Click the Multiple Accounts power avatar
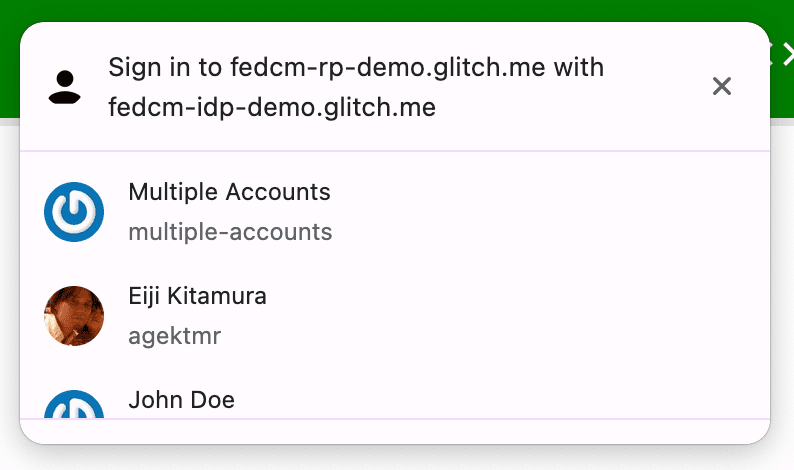The width and height of the screenshot is (794, 470). pyautogui.click(x=74, y=211)
